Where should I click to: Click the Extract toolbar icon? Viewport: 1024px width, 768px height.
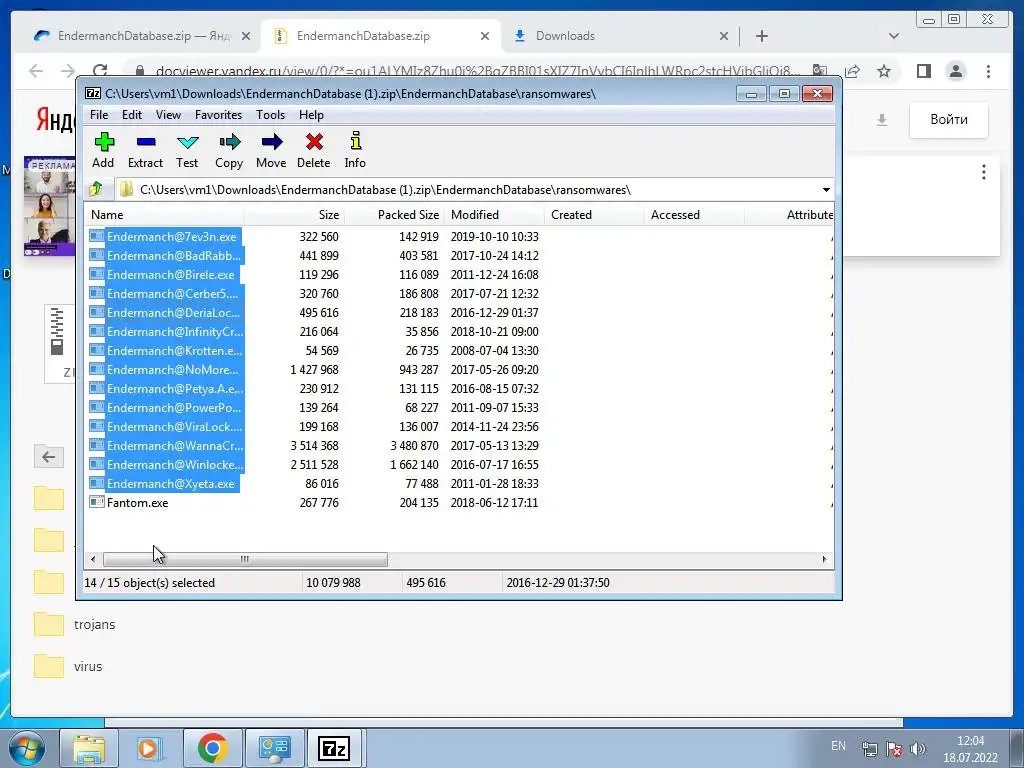tap(145, 150)
